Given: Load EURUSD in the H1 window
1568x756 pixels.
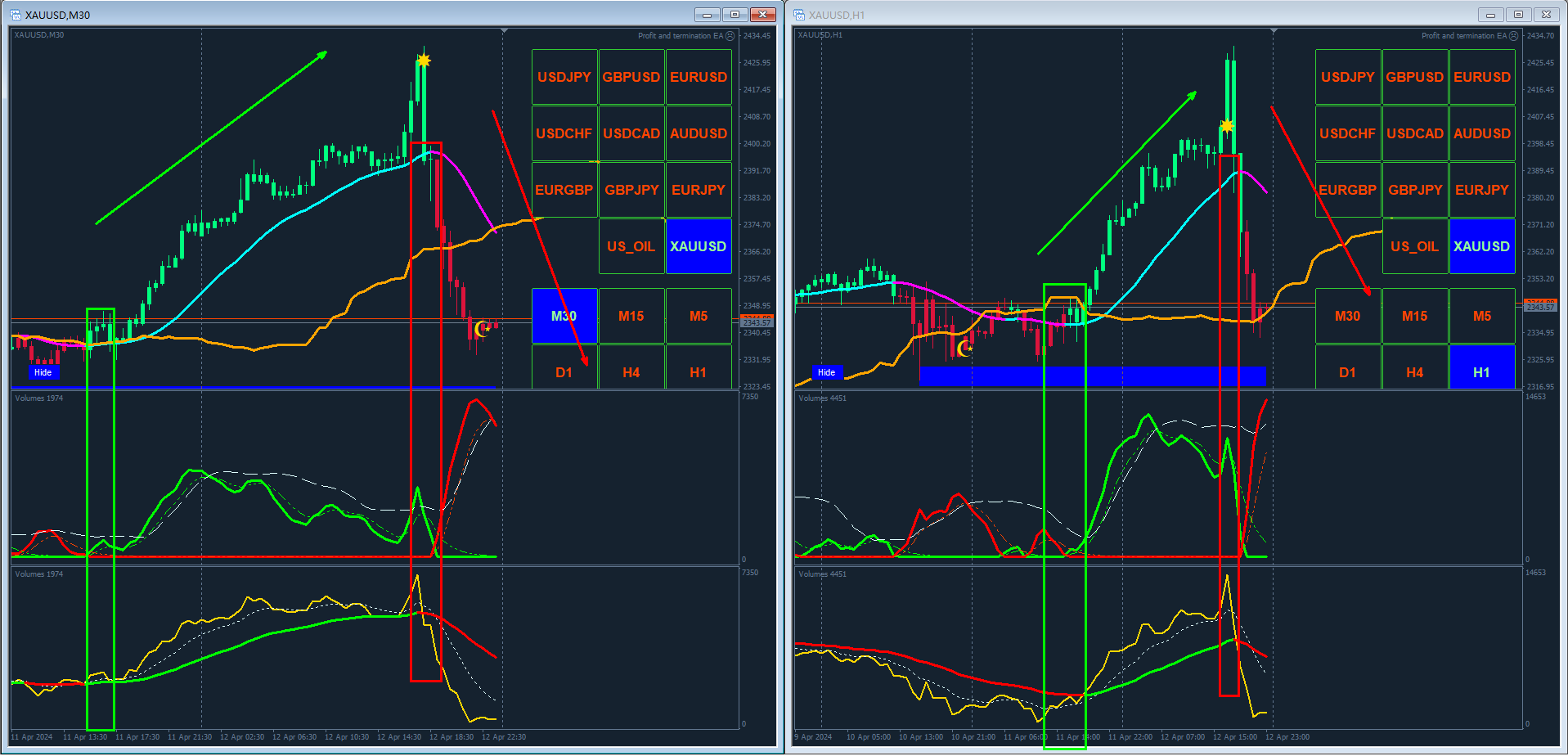Looking at the screenshot, I should point(1482,77).
